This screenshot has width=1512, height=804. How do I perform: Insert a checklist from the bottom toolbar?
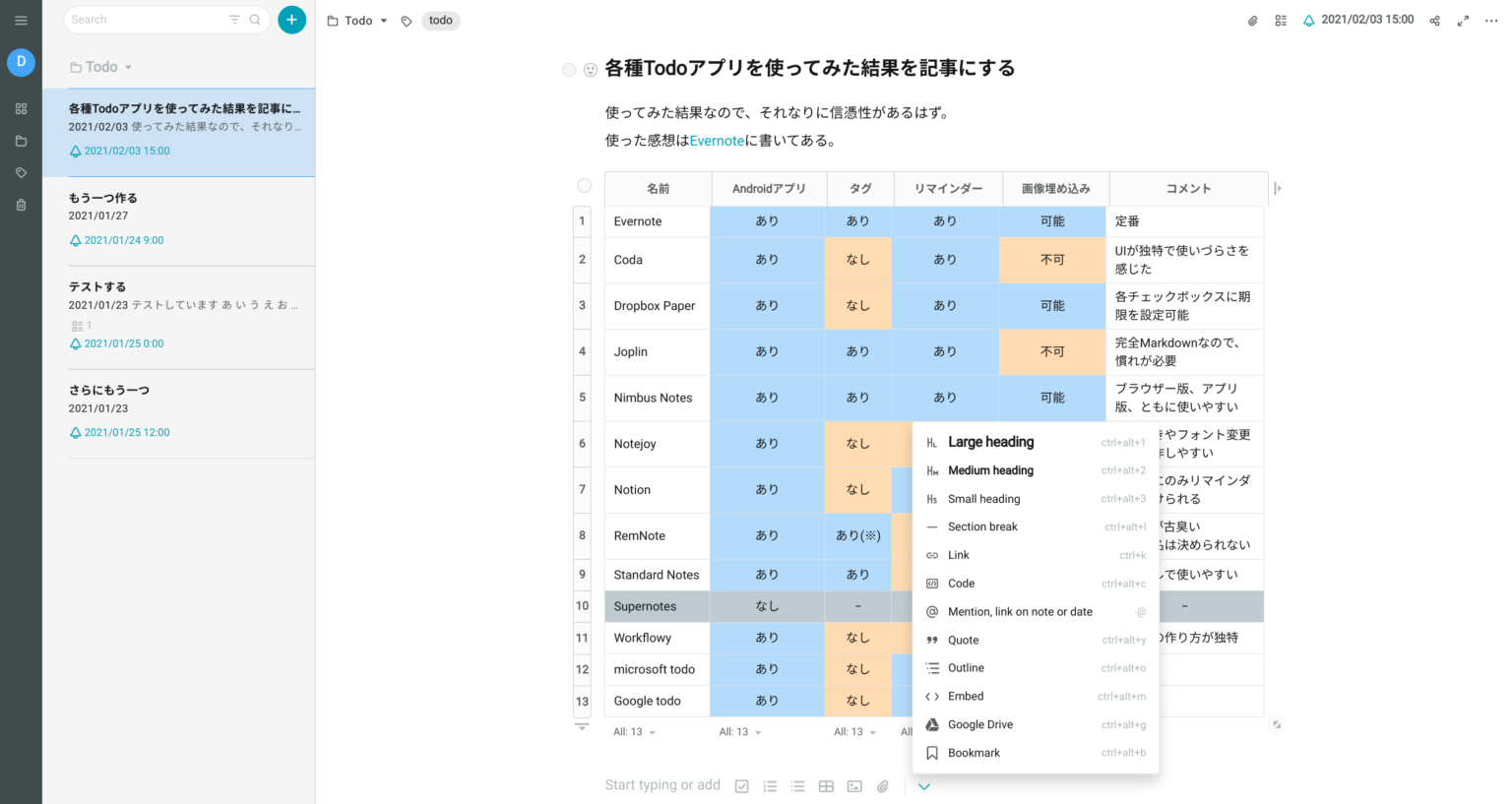741,785
